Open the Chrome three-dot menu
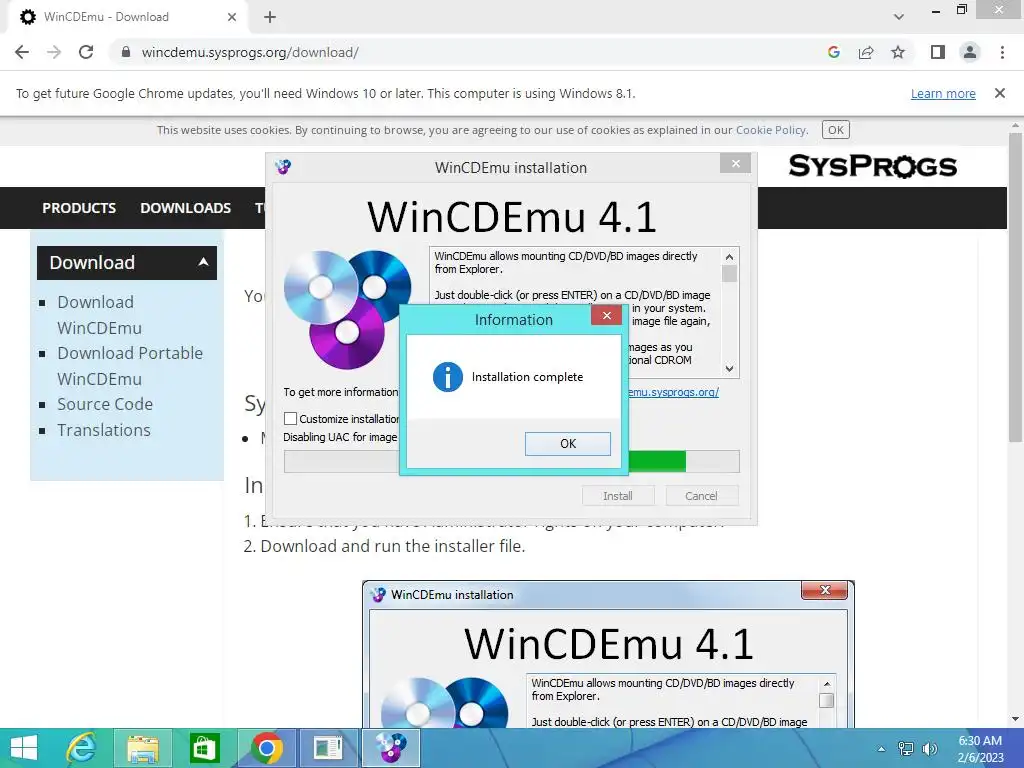The image size is (1024, 768). (1002, 52)
